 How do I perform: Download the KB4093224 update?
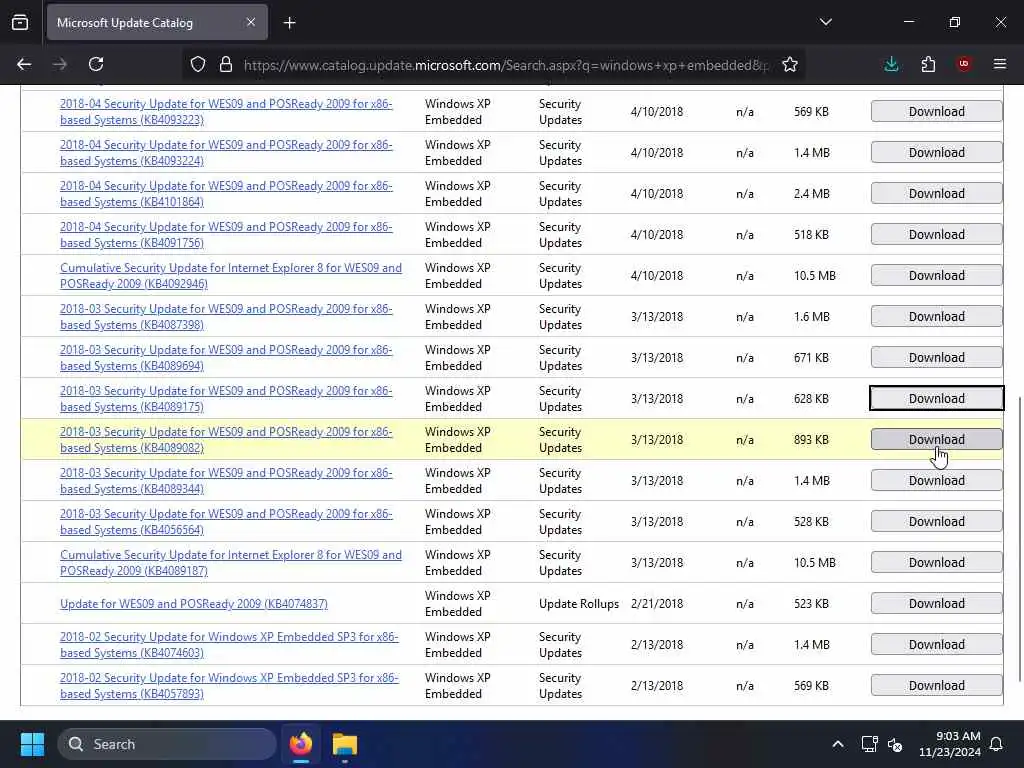tap(936, 153)
